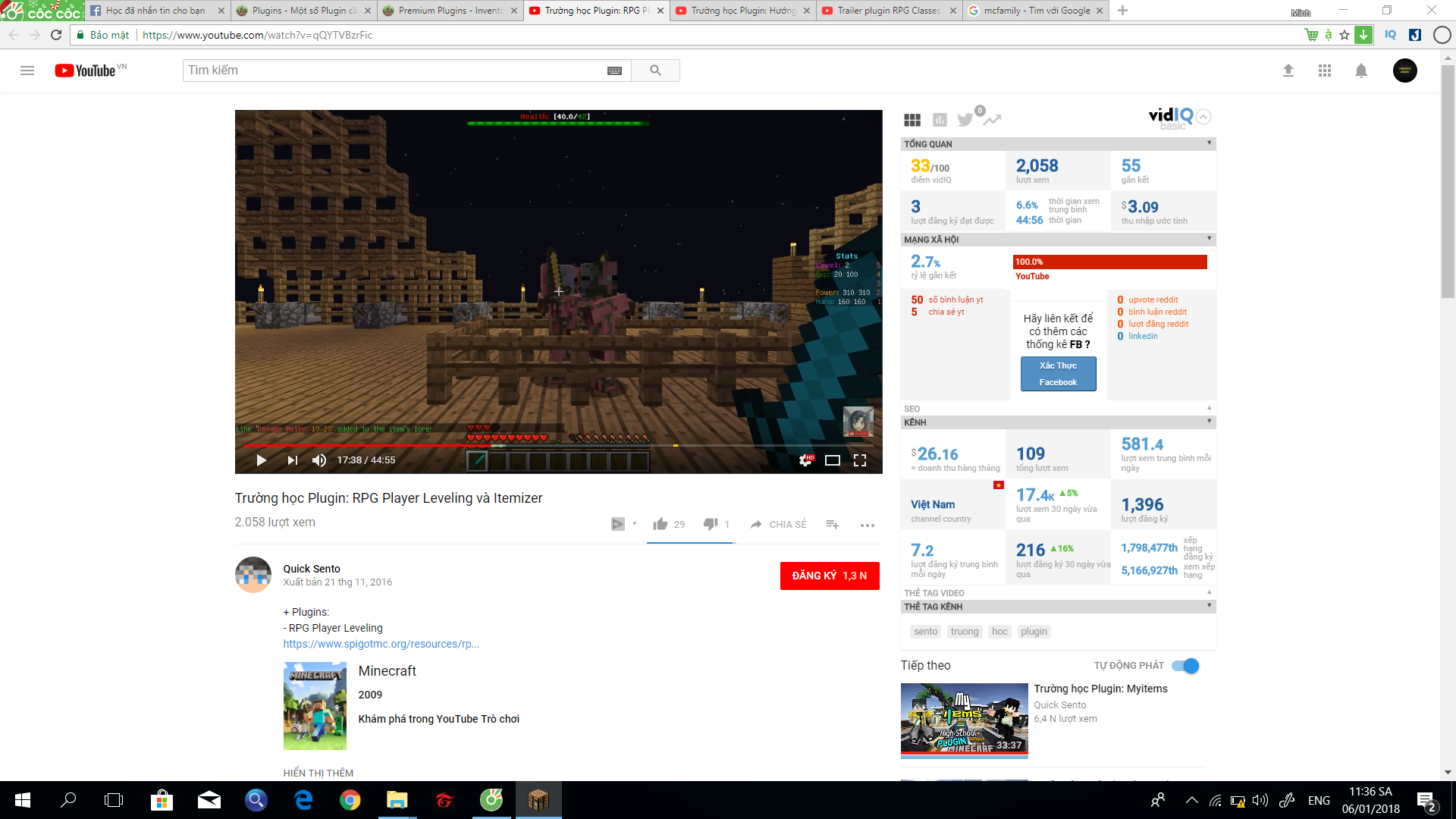Play the paused video
The height and width of the screenshot is (819, 1456).
(262, 460)
